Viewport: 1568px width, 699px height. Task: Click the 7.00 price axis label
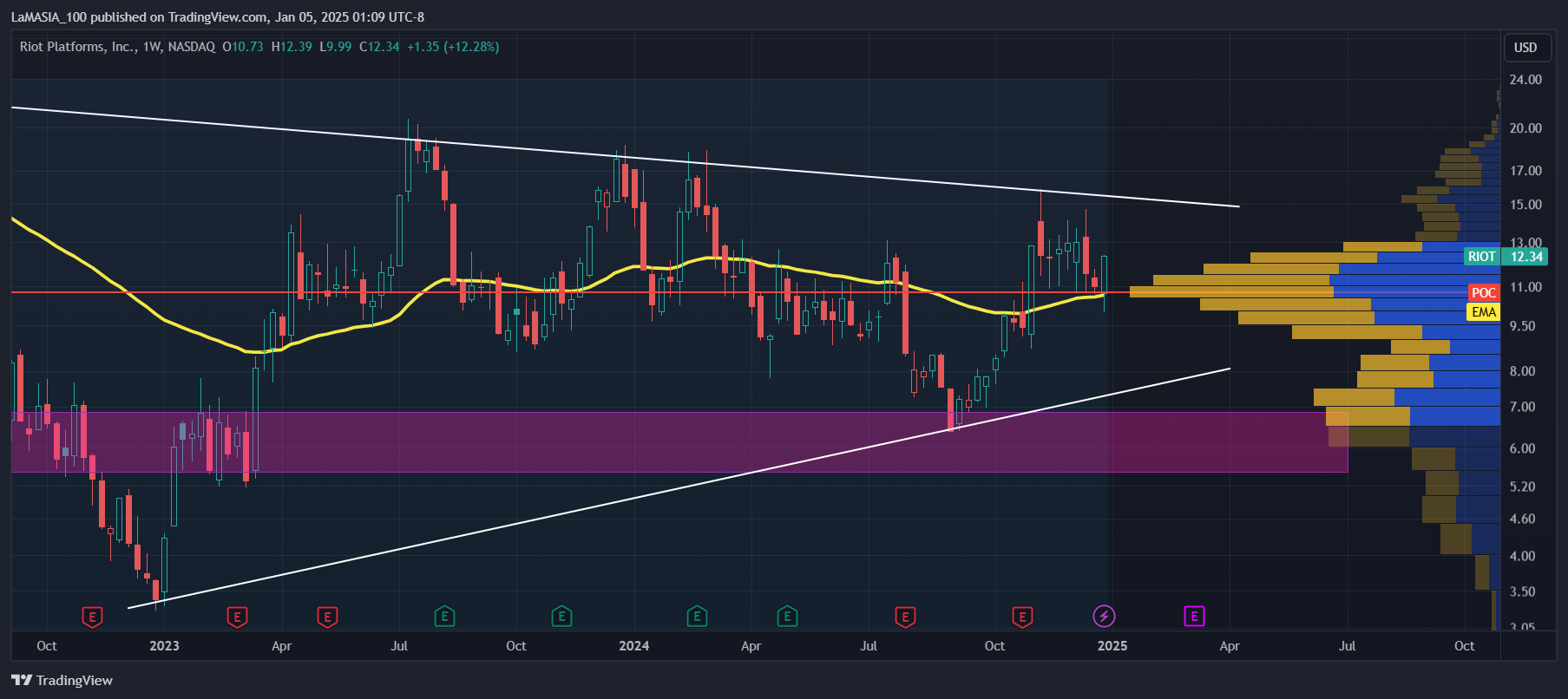coord(1523,406)
